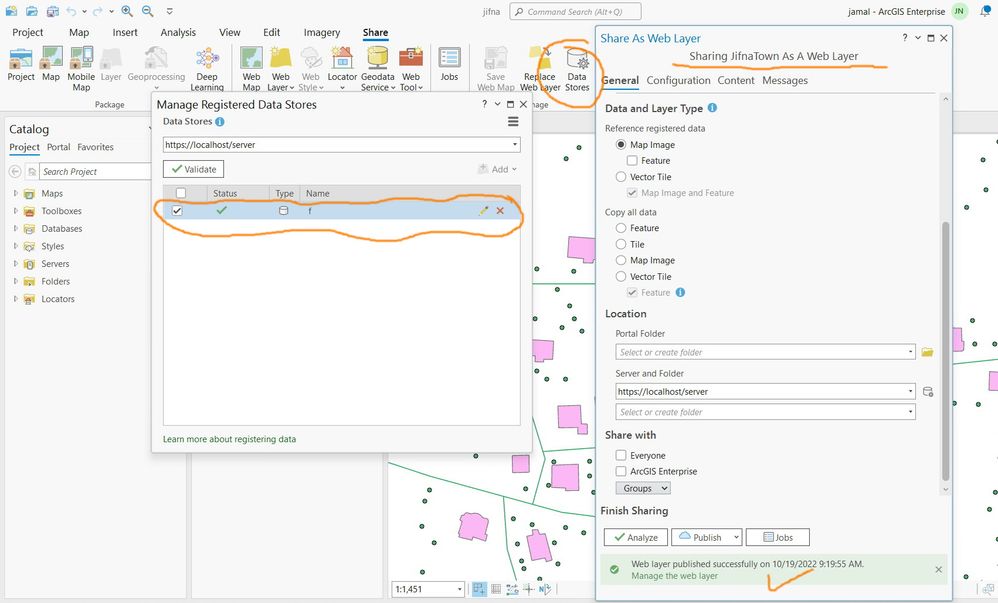Screen dimensions: 998x603
Task: Click the pencil edit icon for data store
Action: [x=483, y=211]
